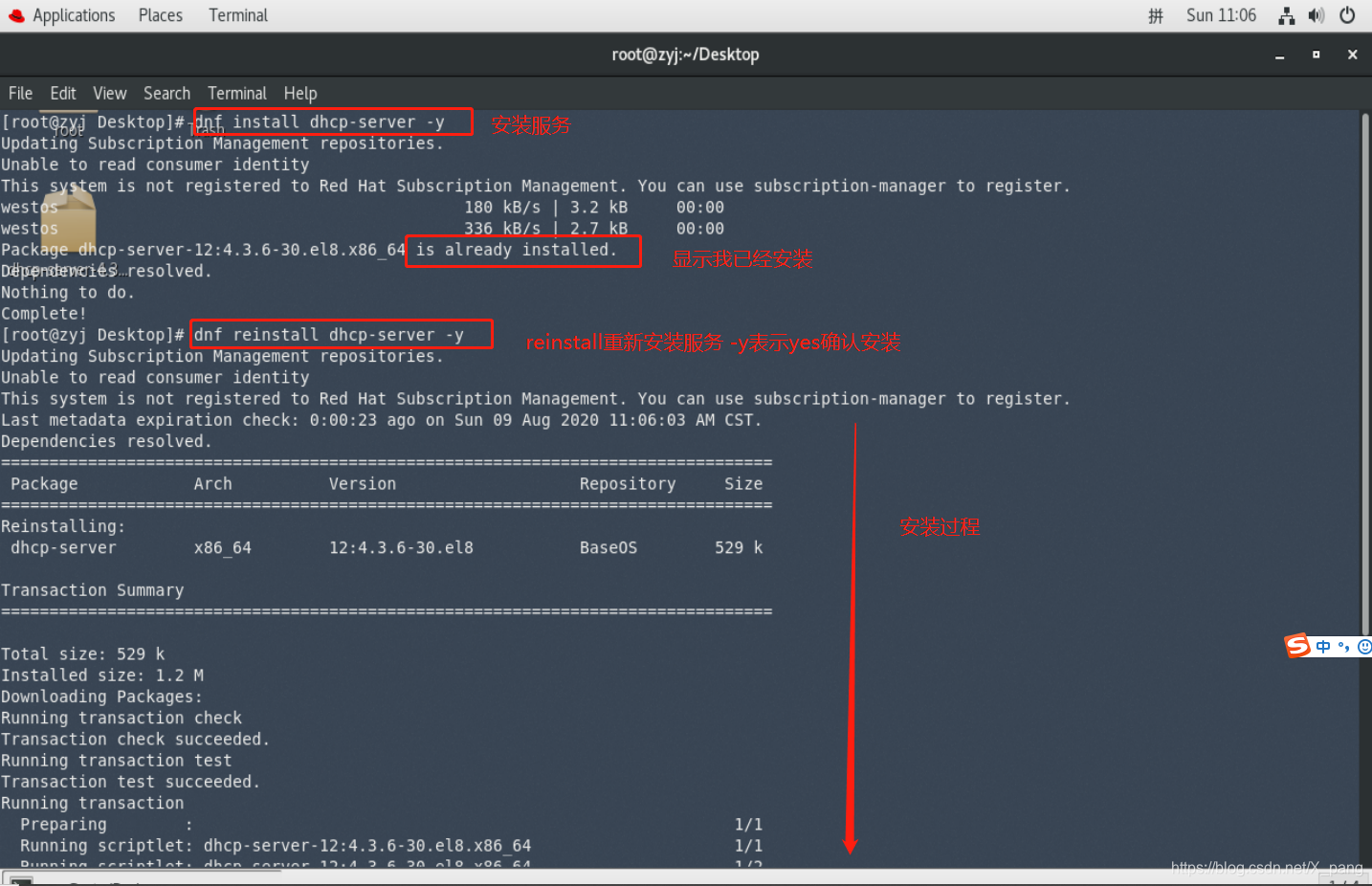Click the input method indicator icon
Screen dimensions: 1372x886
tap(1156, 15)
